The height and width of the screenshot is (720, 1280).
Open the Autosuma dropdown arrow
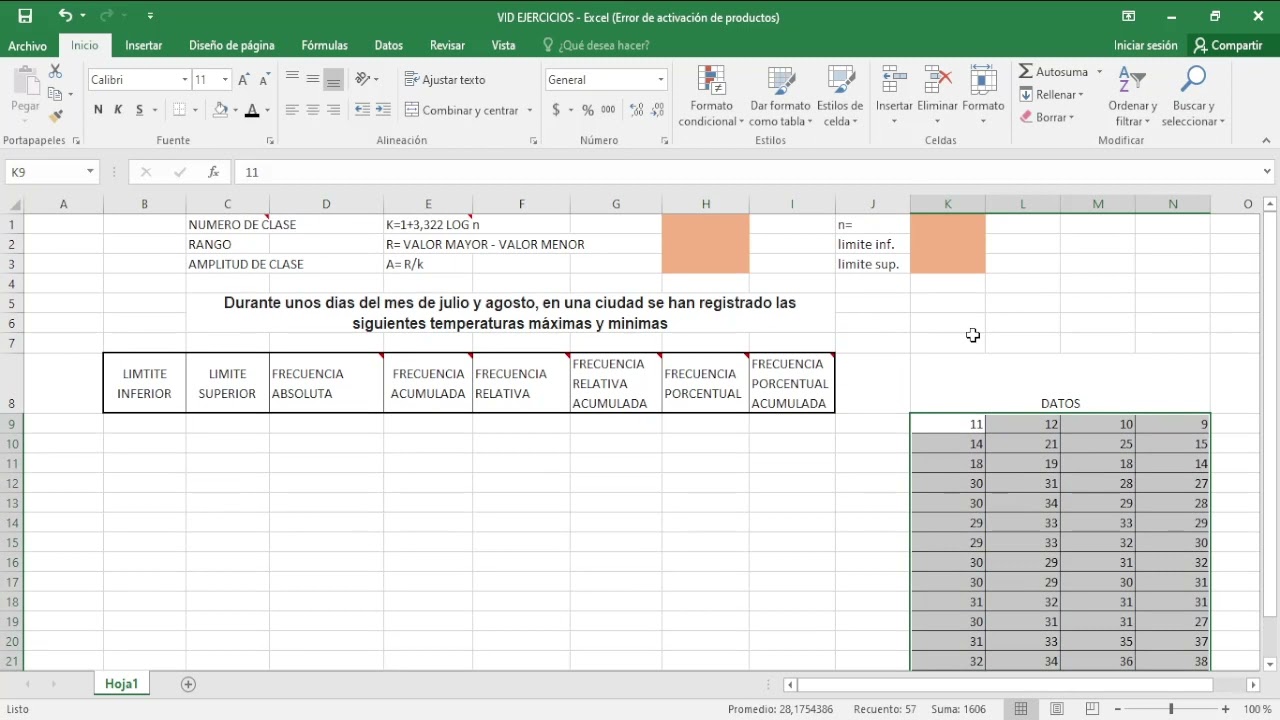pyautogui.click(x=1099, y=72)
